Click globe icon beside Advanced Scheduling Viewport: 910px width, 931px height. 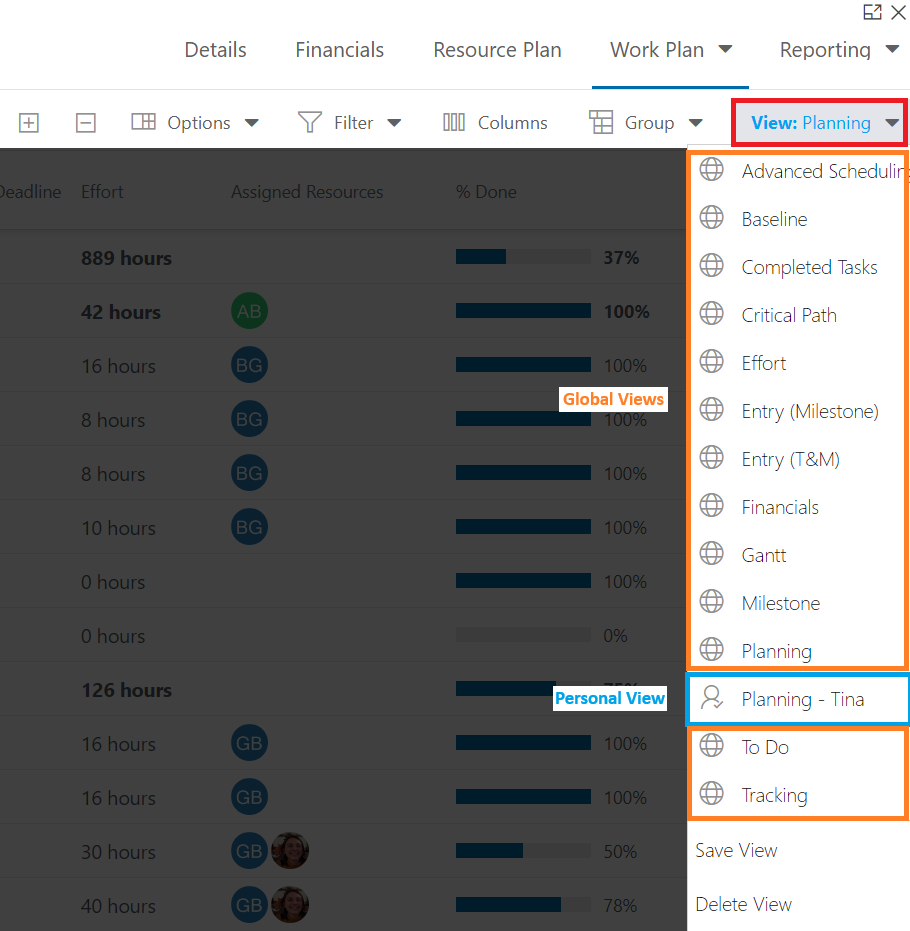click(711, 169)
